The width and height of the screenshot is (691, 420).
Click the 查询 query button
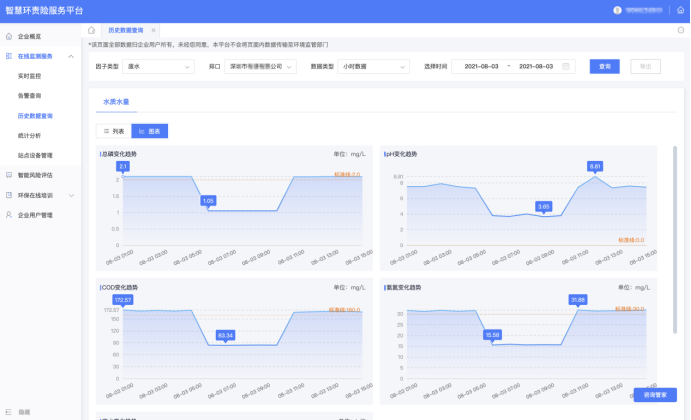[x=605, y=67]
